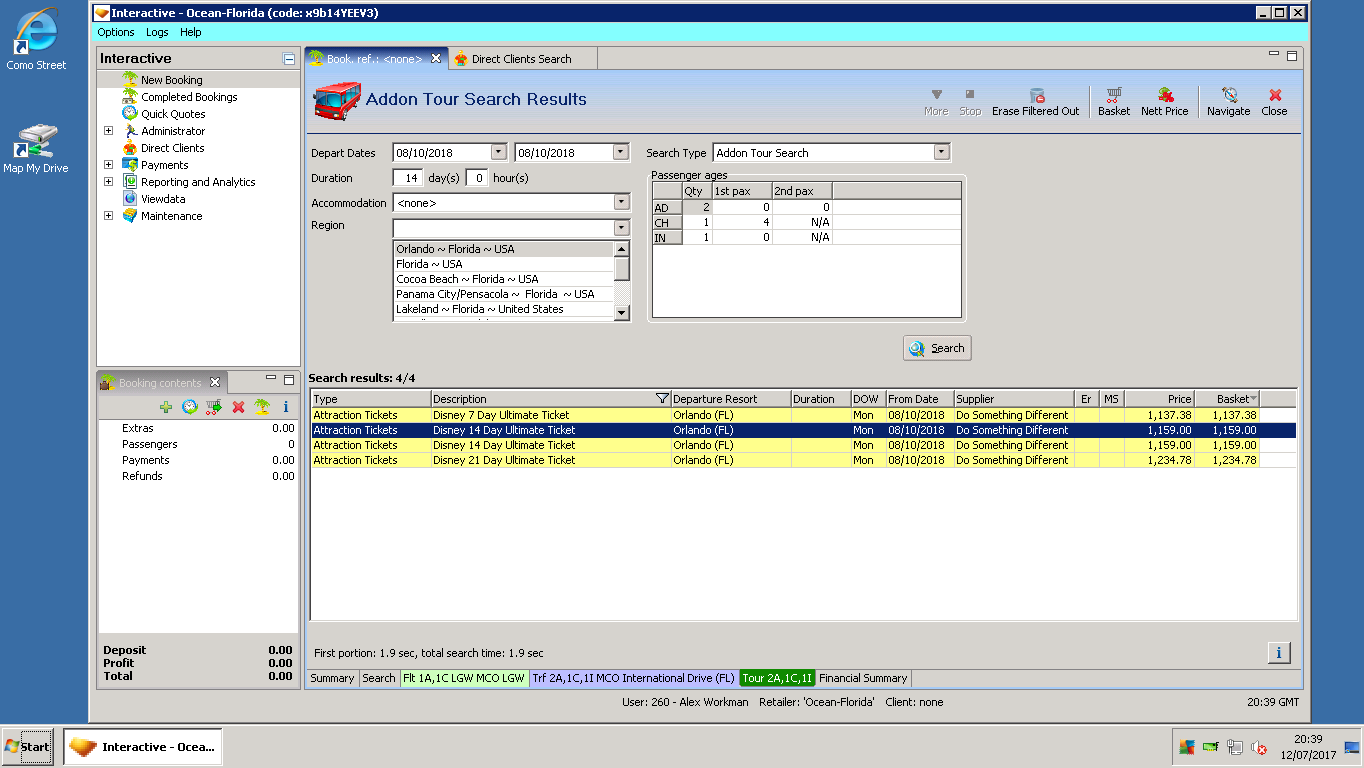Click the Windows Start button

click(27, 747)
